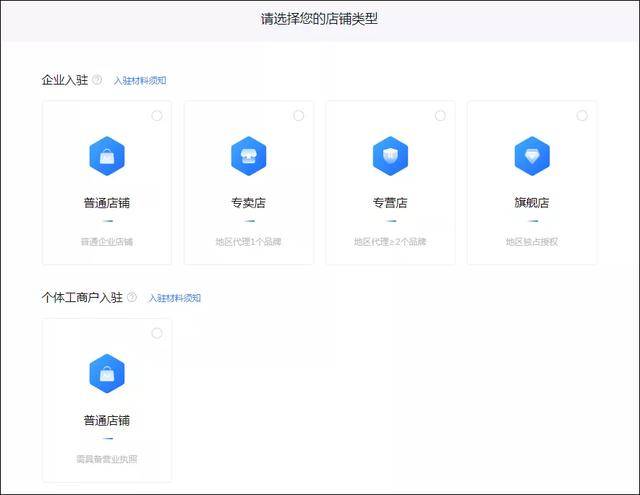640x495 pixels.
Task: Click the help icon beside 企业入驻
Action: [x=97, y=80]
